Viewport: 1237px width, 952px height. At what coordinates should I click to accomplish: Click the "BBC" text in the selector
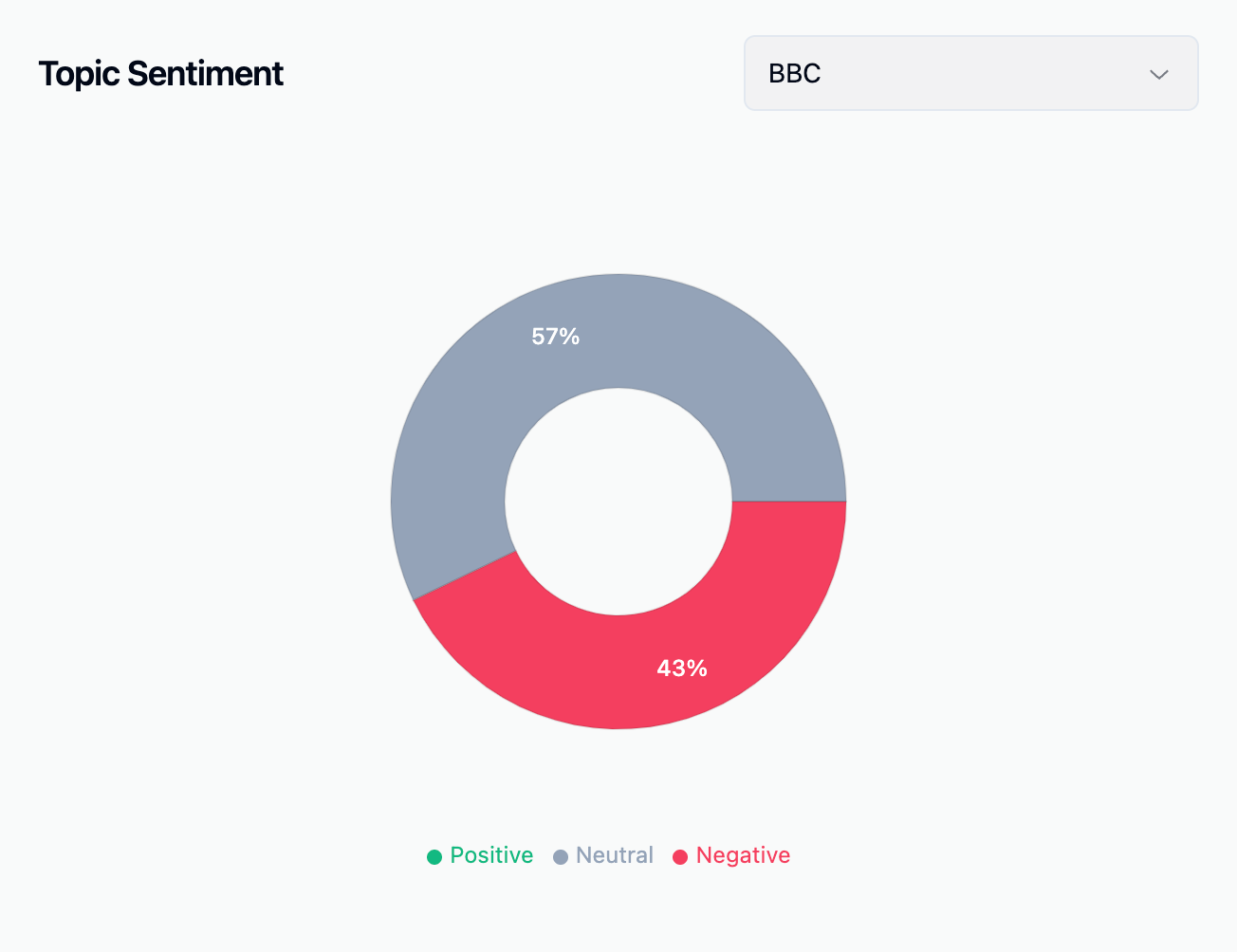(x=794, y=73)
